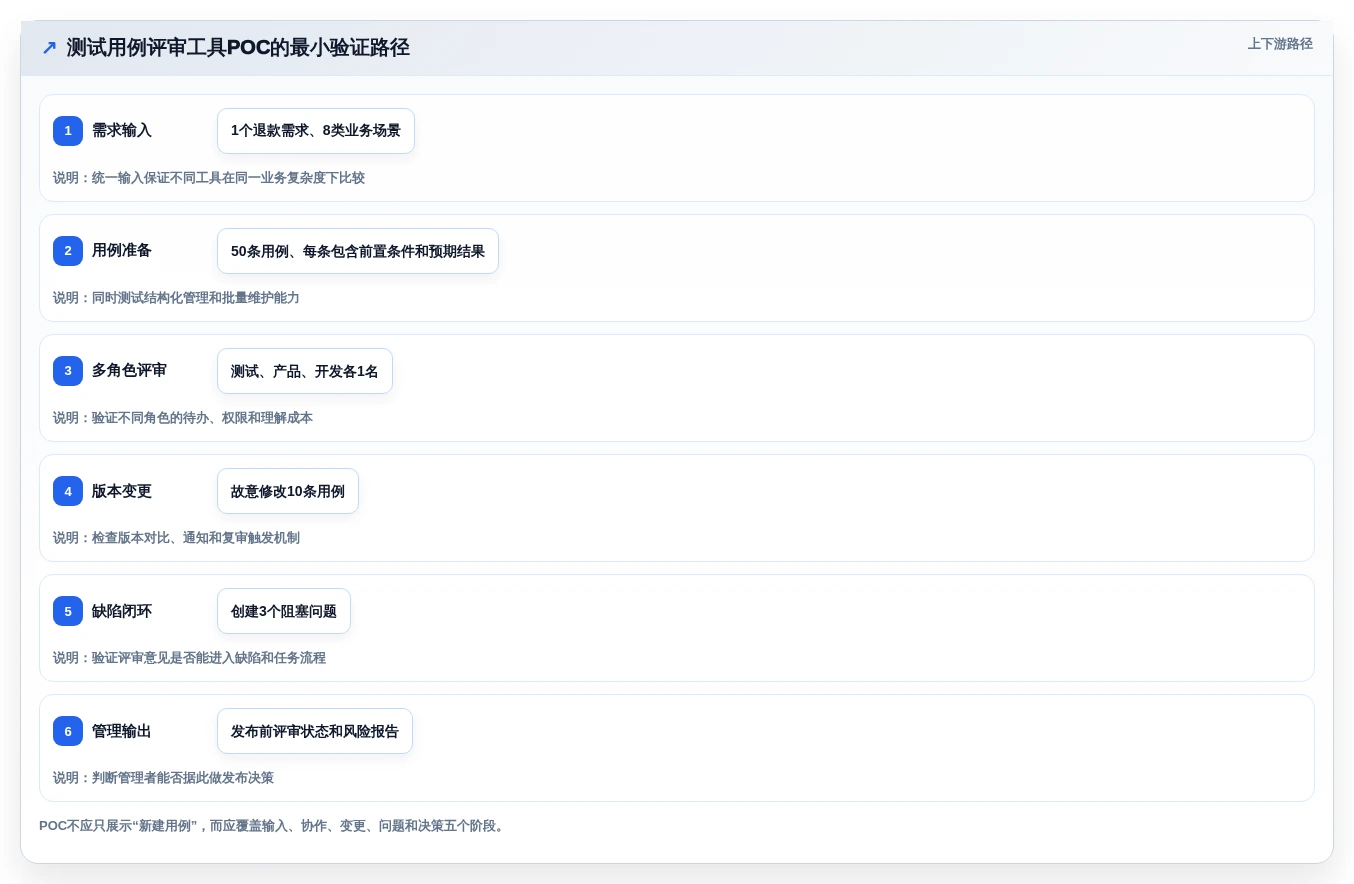Select the 管理输出 step label
The width and height of the screenshot is (1354, 884).
point(122,731)
